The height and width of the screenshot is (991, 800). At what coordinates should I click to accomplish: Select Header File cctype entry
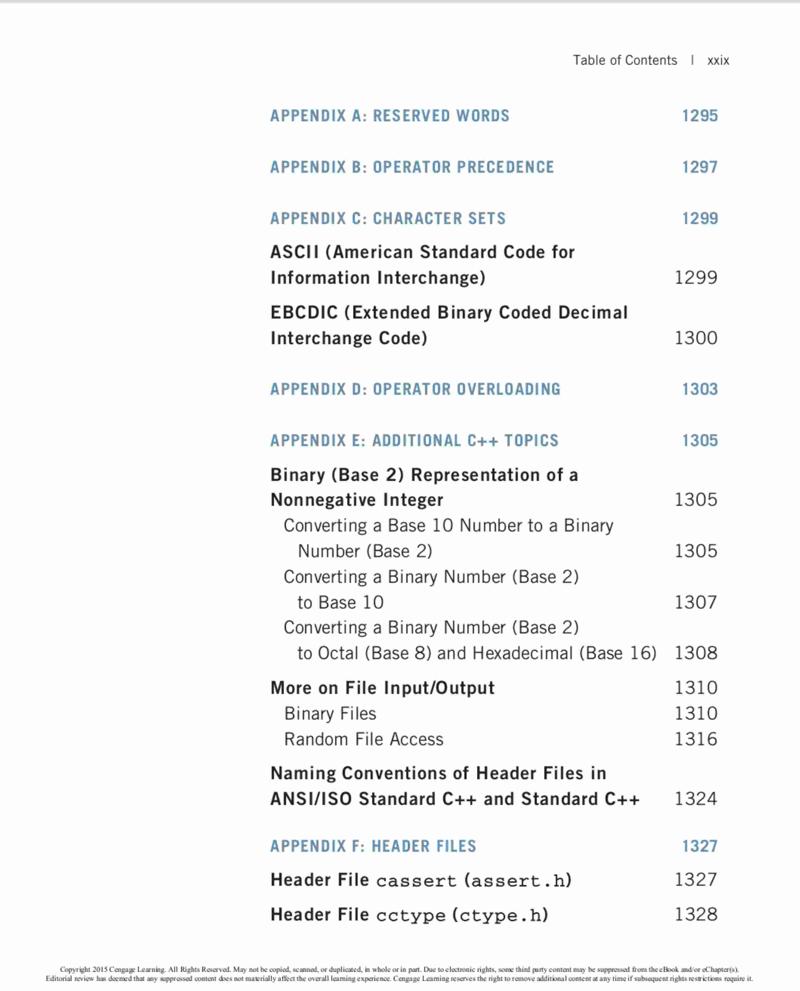(409, 915)
